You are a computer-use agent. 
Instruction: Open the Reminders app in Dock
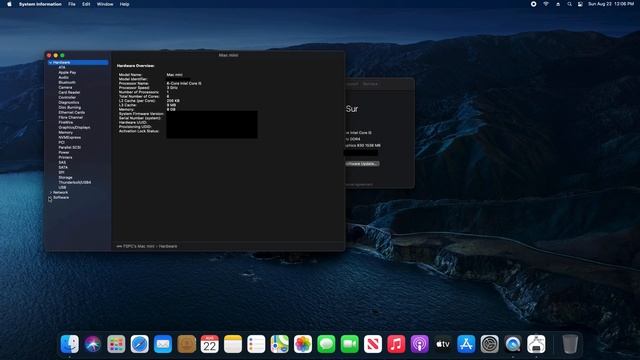pos(256,344)
